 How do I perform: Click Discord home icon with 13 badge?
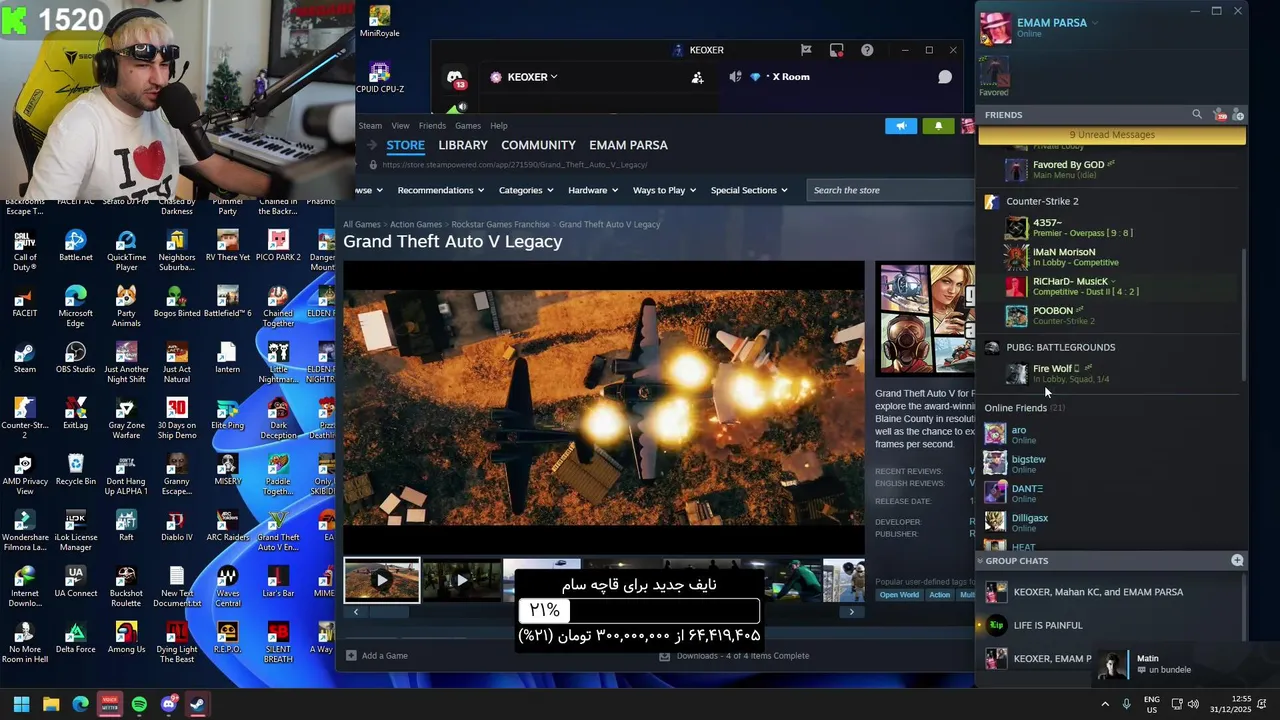point(455,78)
